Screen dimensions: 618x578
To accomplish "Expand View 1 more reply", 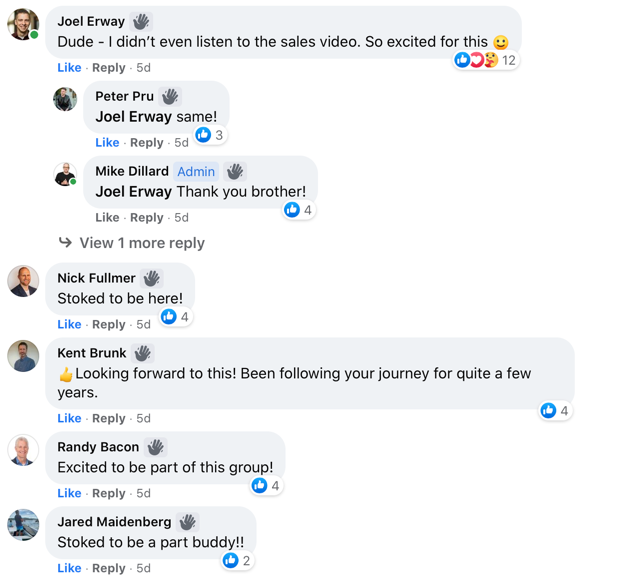I will tap(141, 243).
